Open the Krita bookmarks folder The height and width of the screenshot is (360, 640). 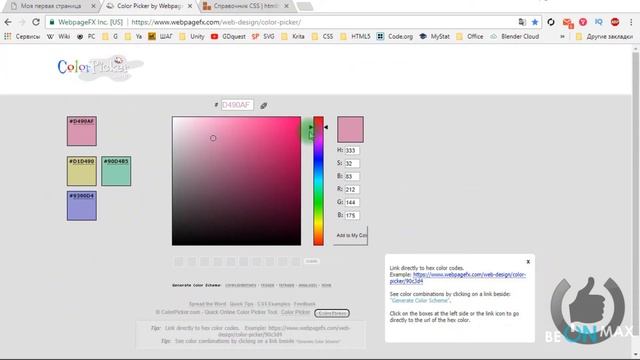293,36
